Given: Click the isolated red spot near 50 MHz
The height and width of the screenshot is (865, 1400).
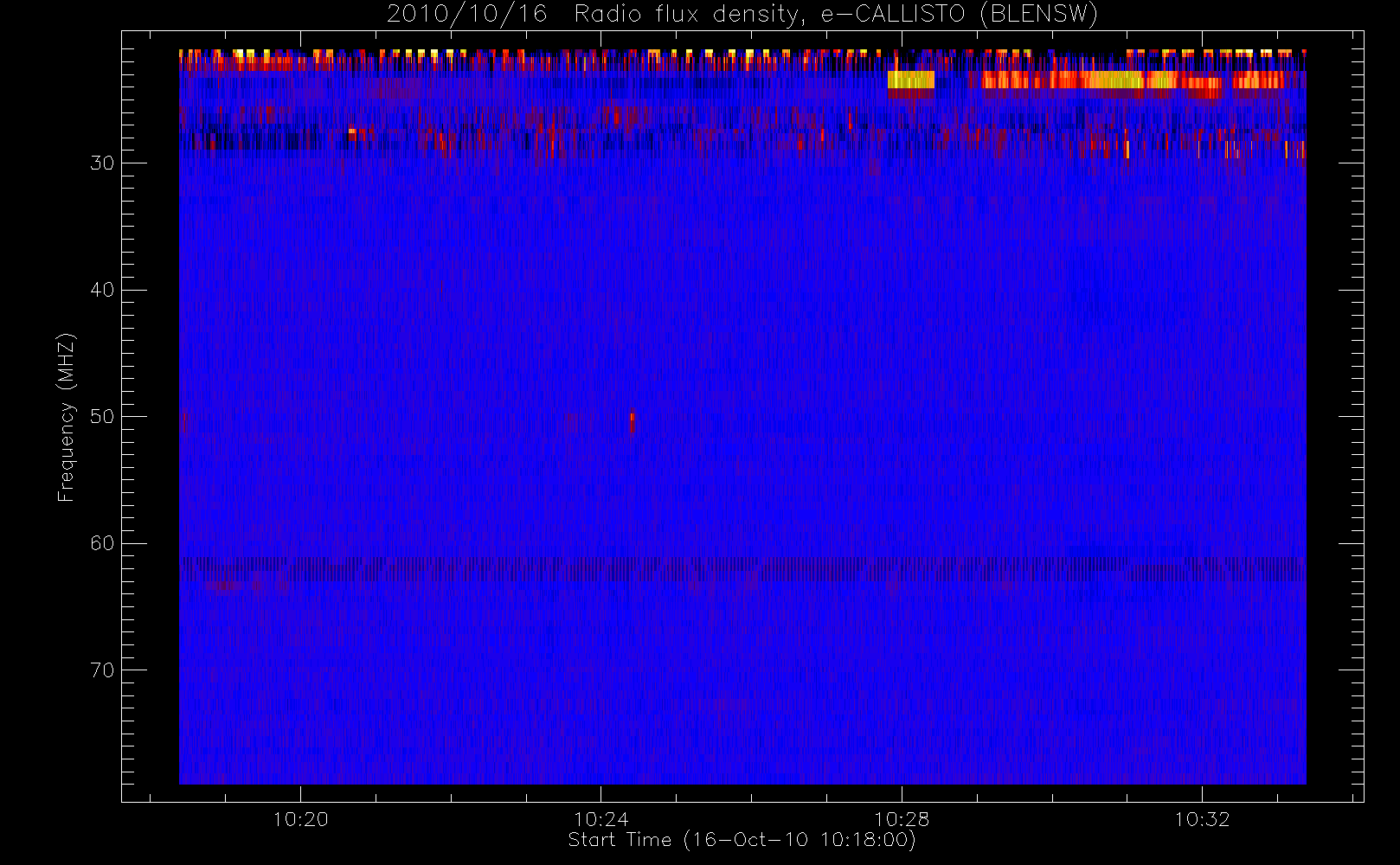Looking at the screenshot, I should tap(633, 422).
